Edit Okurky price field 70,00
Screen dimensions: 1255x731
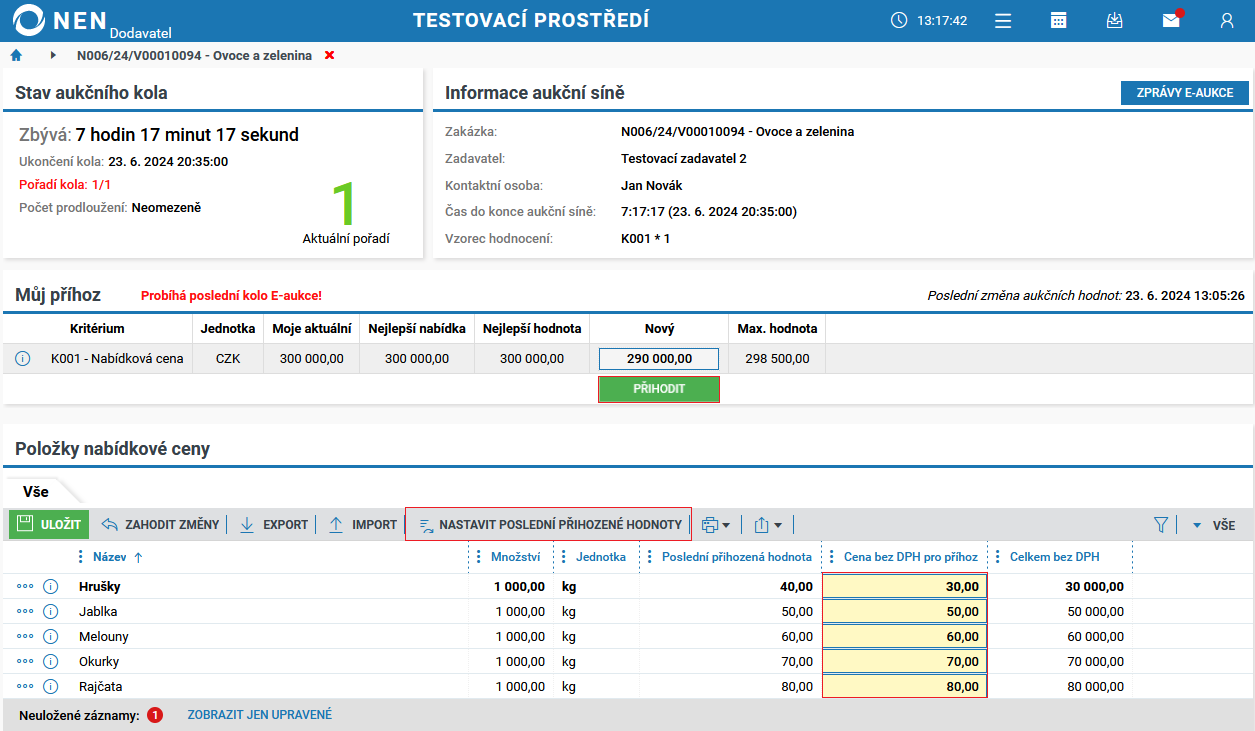click(x=905, y=661)
